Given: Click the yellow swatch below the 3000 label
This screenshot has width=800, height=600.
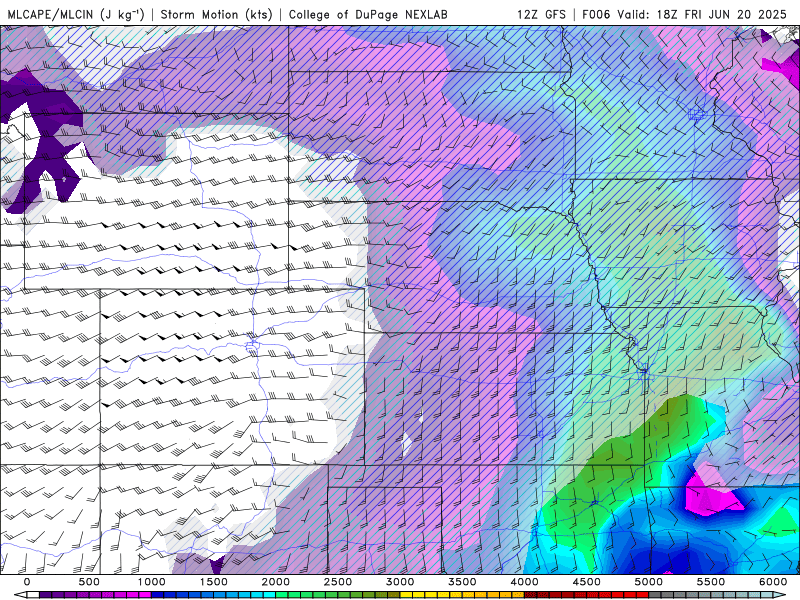Looking at the screenshot, I should (x=406, y=595).
